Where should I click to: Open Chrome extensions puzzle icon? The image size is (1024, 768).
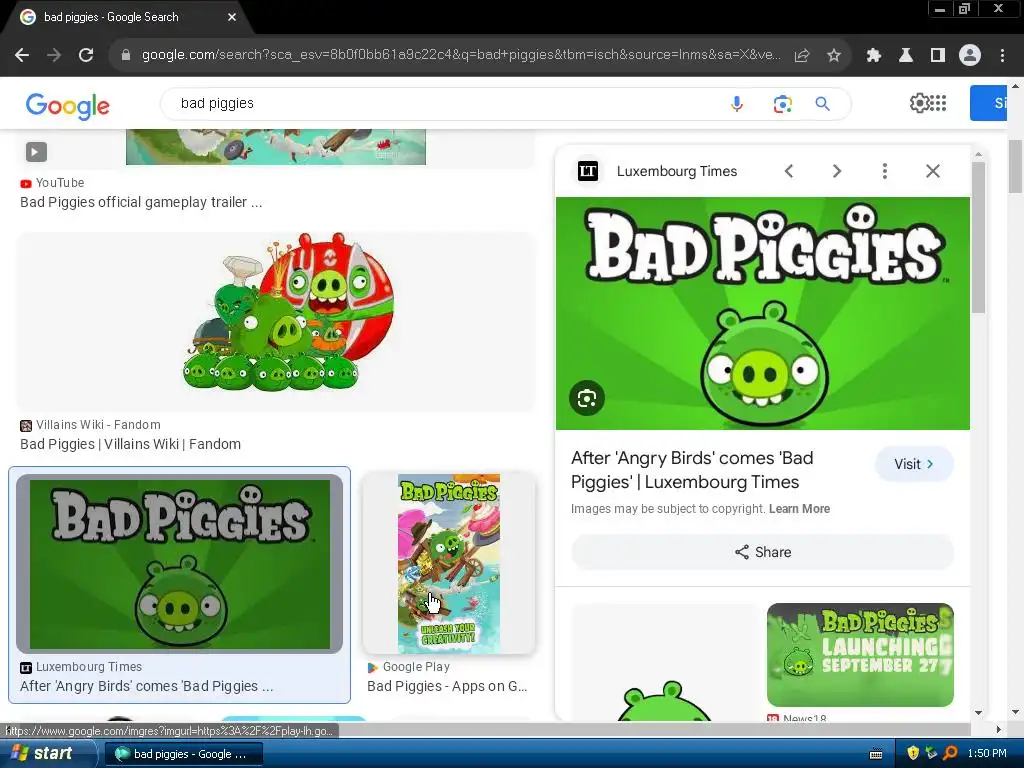(x=873, y=56)
